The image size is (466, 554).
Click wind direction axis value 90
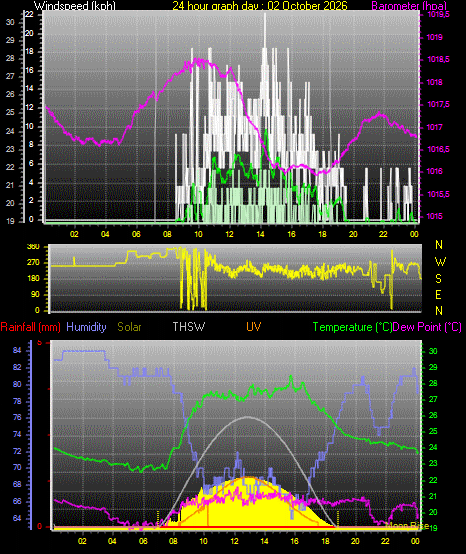pos(35,295)
